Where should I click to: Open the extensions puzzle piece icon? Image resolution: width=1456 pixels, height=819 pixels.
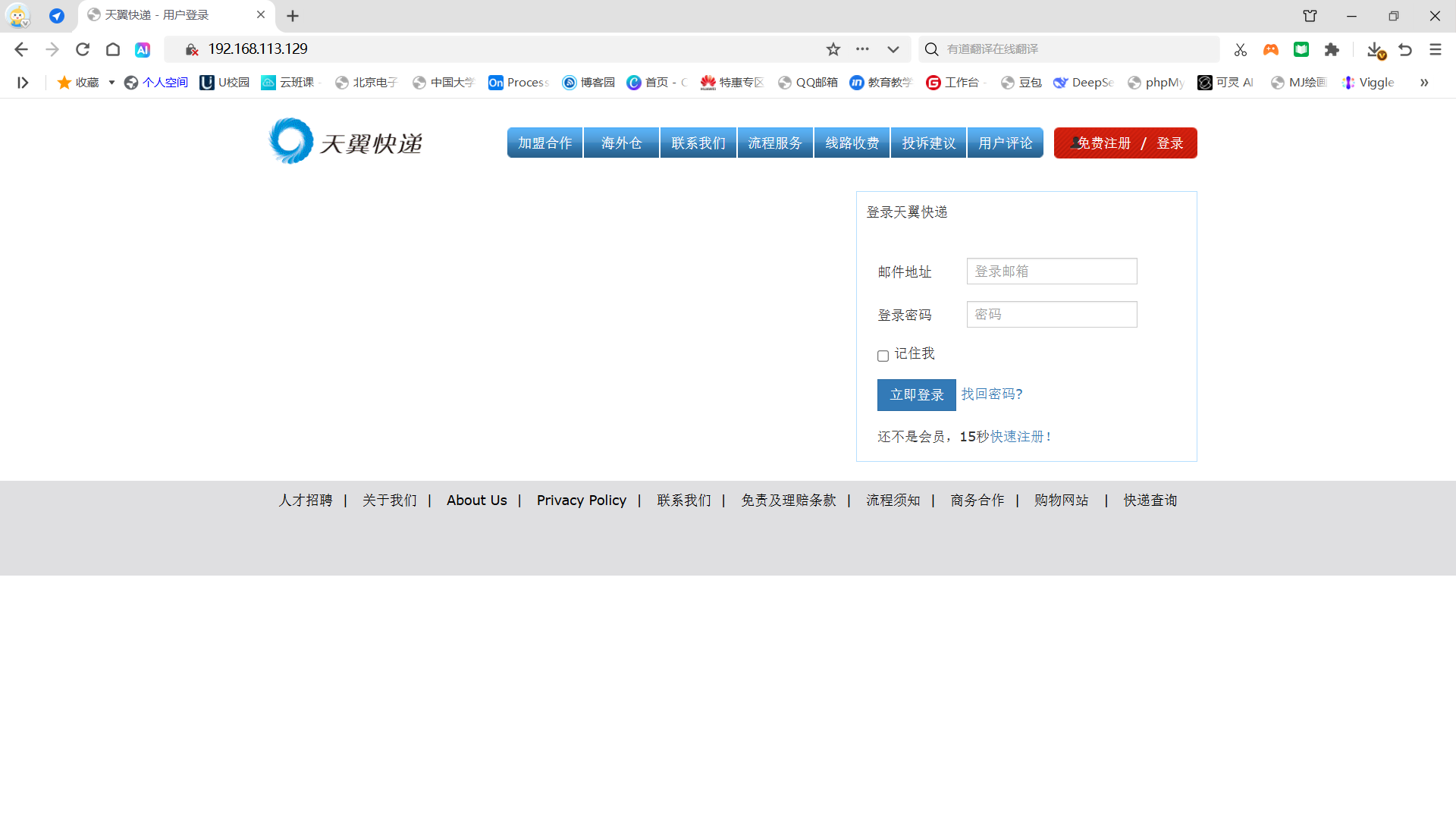click(1332, 49)
